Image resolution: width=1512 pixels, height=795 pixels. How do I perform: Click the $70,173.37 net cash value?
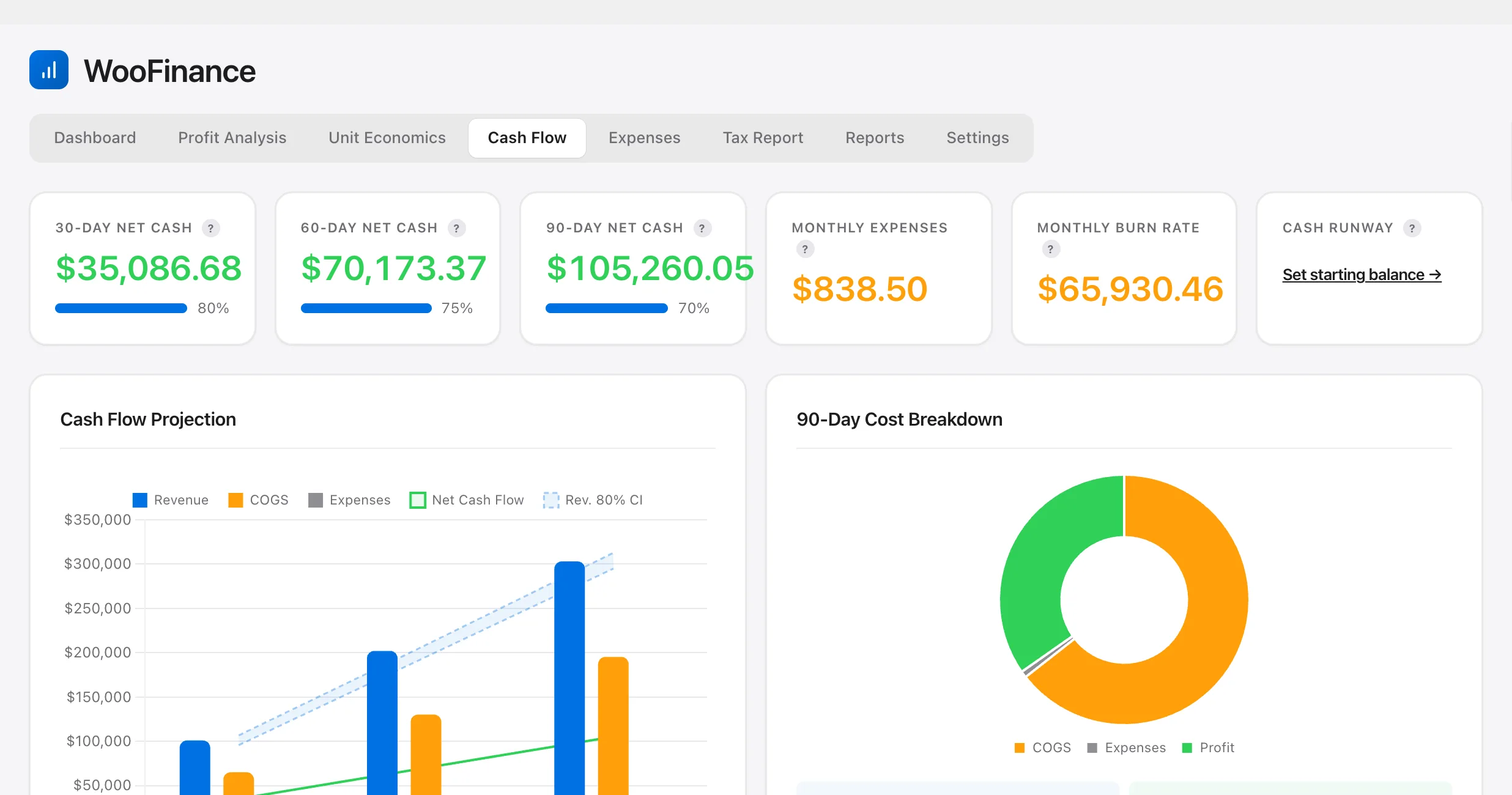(394, 268)
